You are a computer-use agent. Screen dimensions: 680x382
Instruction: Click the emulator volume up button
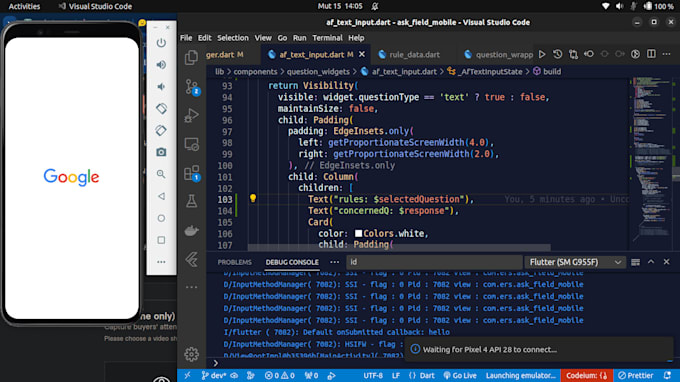pyautogui.click(x=161, y=65)
